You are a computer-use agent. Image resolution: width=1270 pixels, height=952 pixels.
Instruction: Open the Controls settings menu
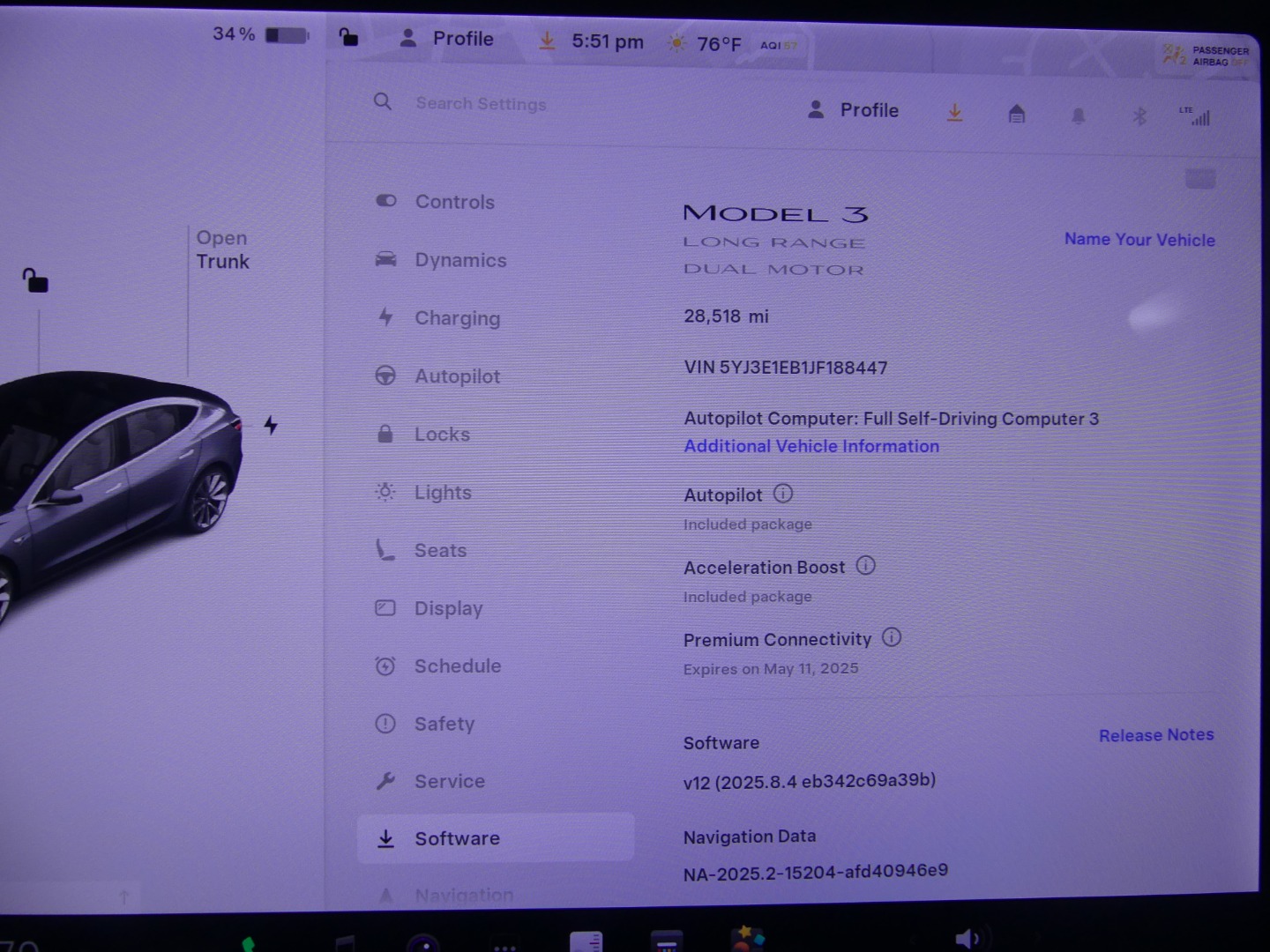[x=454, y=202]
